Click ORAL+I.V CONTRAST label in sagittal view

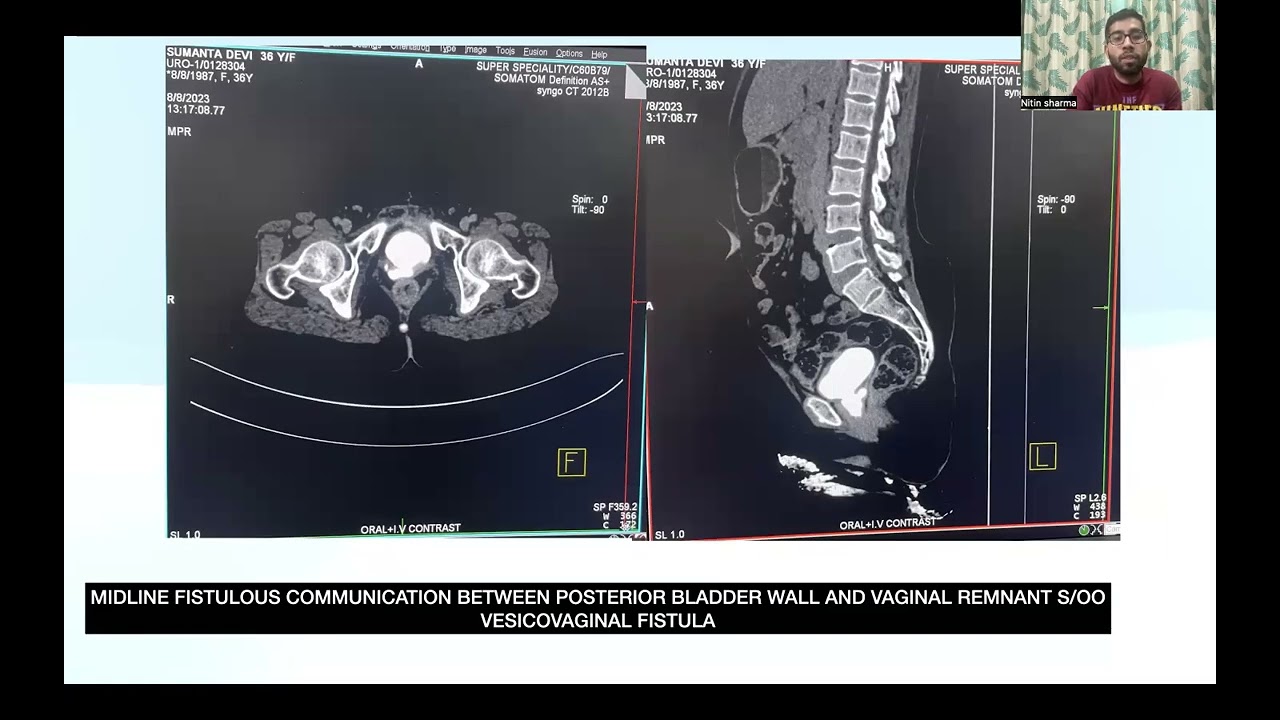[x=888, y=524]
